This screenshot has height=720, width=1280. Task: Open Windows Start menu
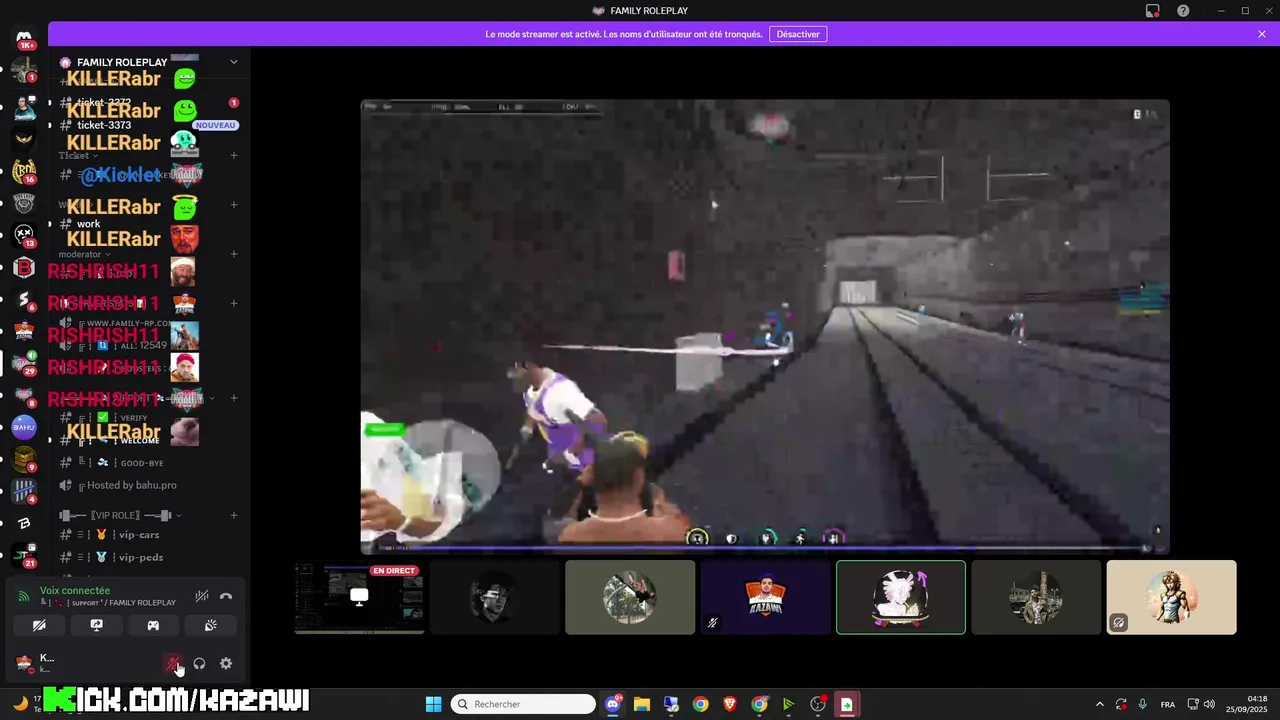pyautogui.click(x=434, y=704)
